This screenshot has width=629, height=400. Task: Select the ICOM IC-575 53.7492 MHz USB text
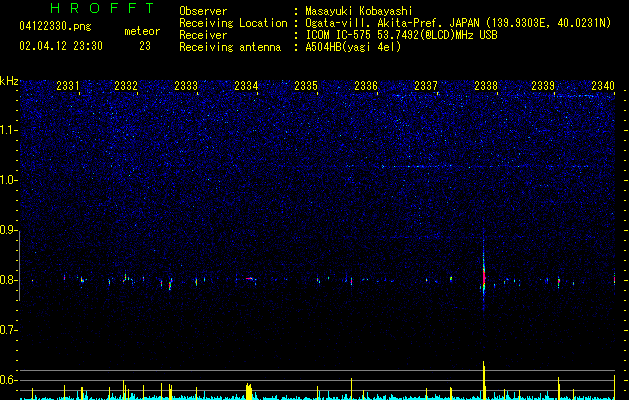click(x=401, y=35)
